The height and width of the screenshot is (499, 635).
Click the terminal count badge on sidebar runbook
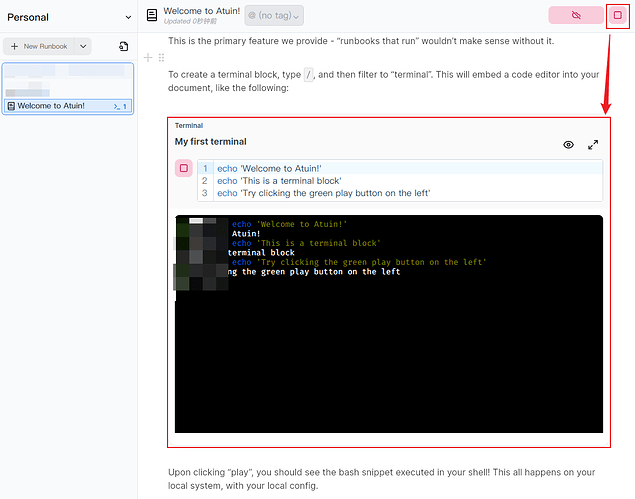(120, 106)
